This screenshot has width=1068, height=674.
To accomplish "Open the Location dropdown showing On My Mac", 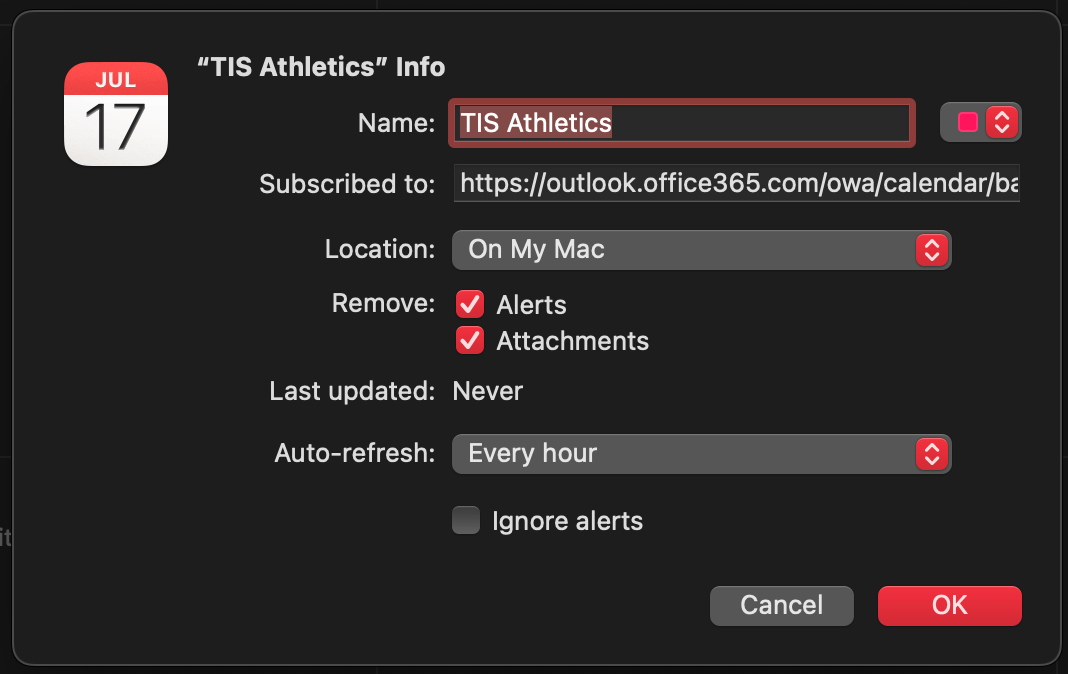I will click(x=690, y=249).
